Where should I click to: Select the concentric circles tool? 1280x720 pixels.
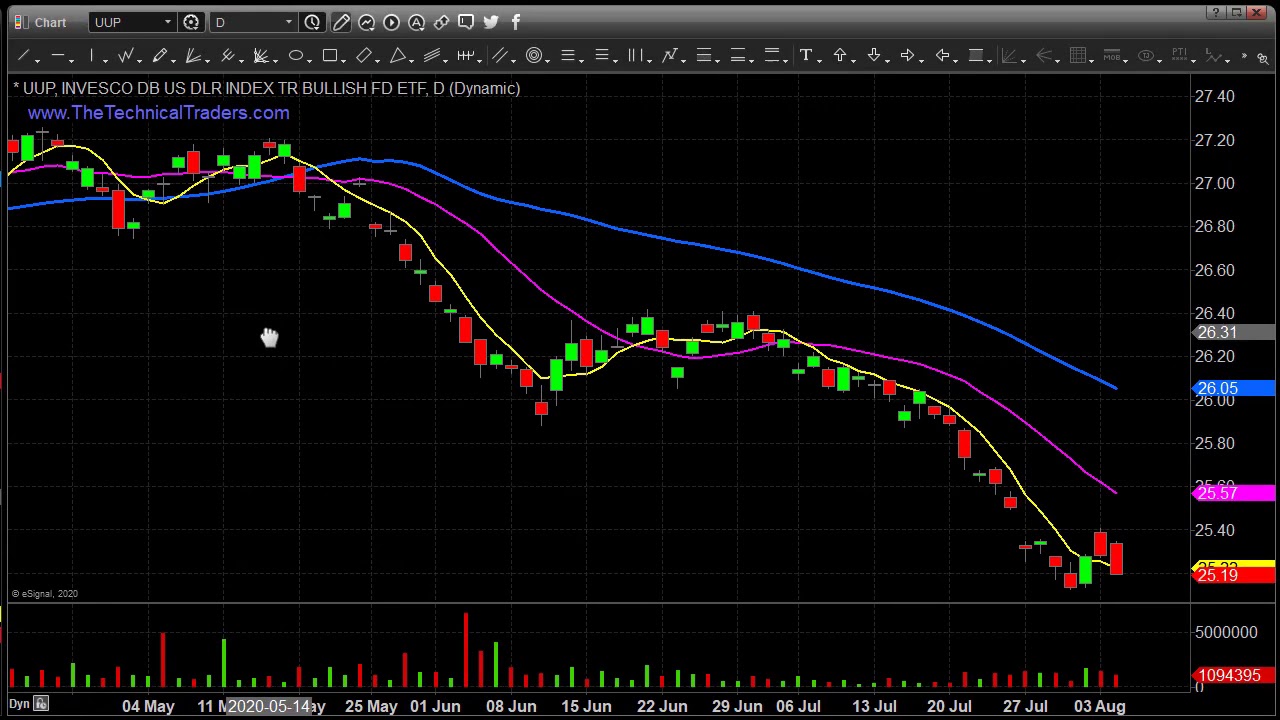click(534, 56)
